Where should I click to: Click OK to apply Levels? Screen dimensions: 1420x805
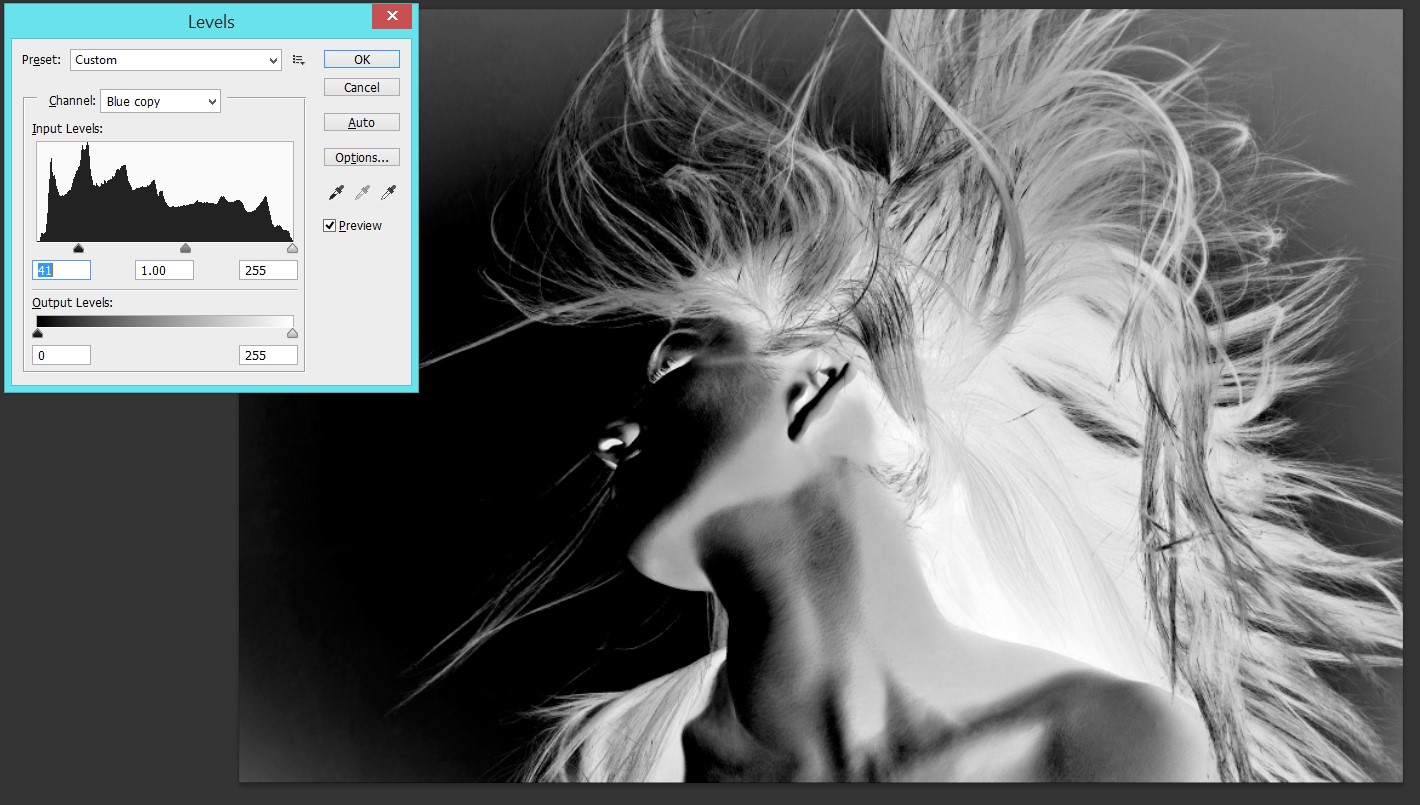[362, 60]
